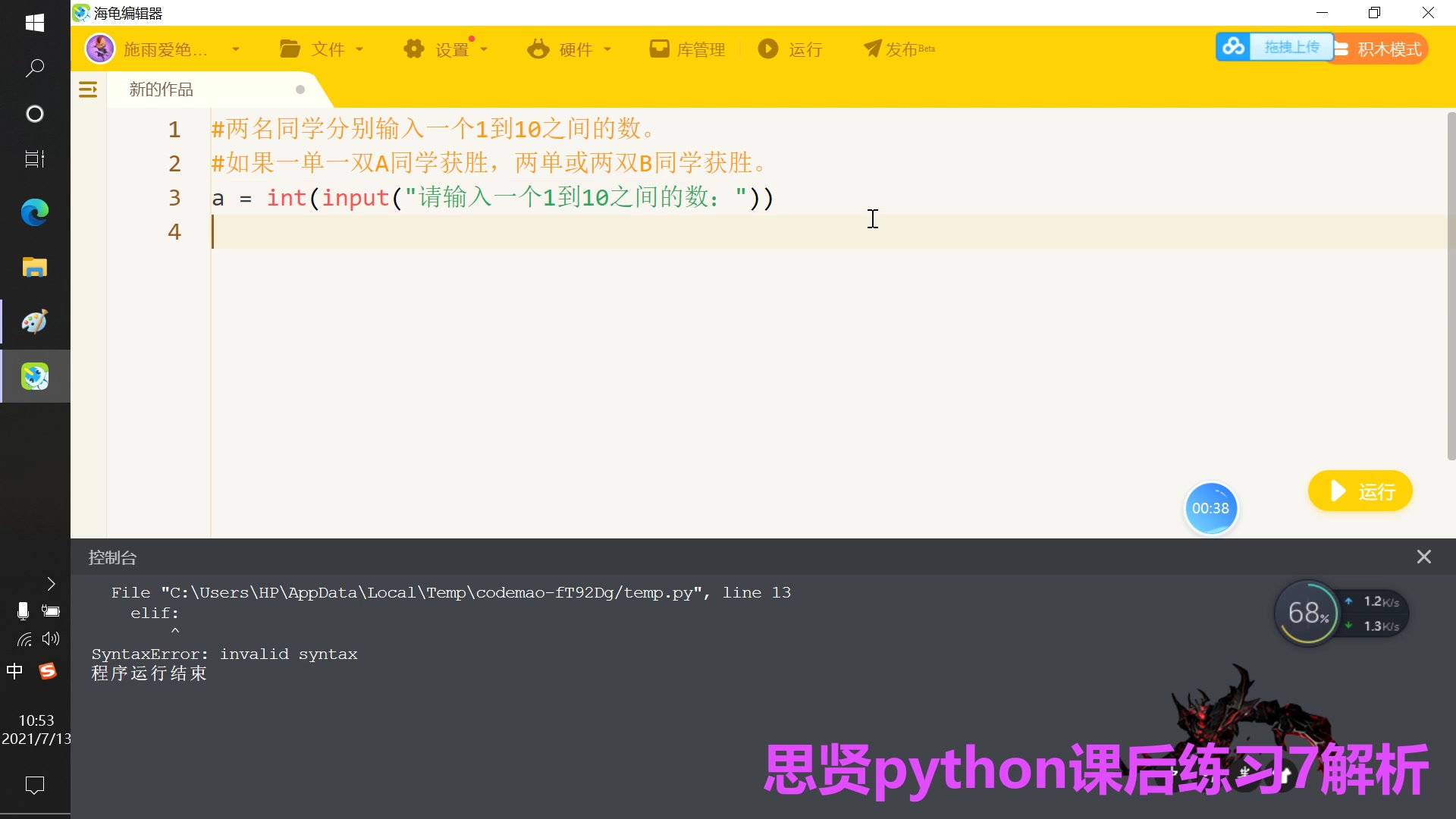Click the 控制台 console title

(112, 558)
